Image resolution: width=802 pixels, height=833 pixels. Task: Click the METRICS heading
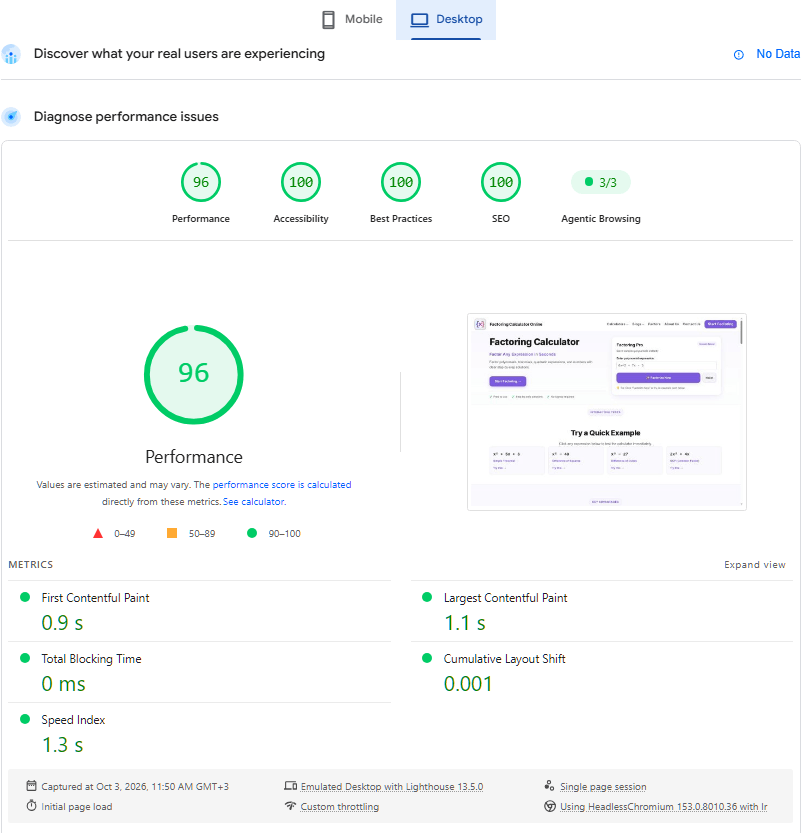31,564
